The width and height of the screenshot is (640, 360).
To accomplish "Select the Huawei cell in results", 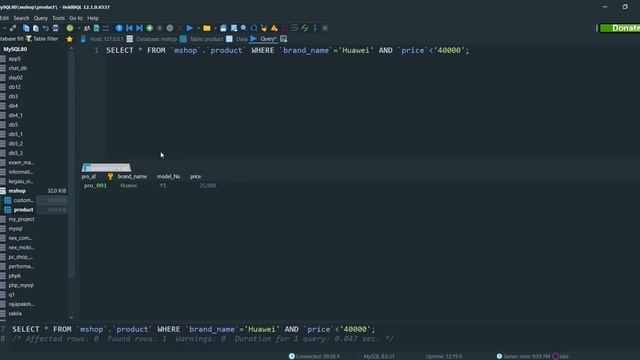I will (129, 186).
